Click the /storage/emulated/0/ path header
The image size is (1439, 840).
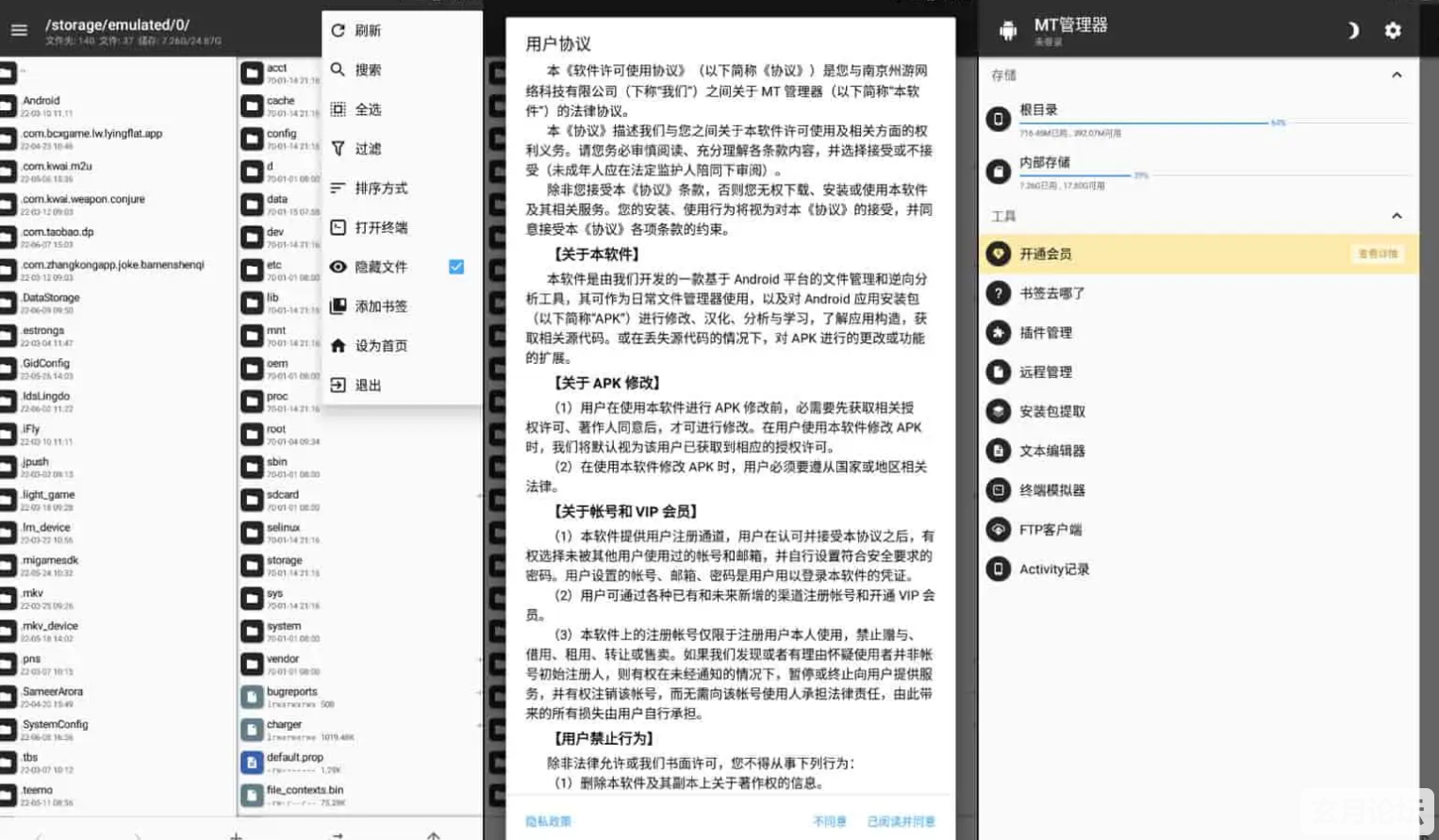(118, 25)
